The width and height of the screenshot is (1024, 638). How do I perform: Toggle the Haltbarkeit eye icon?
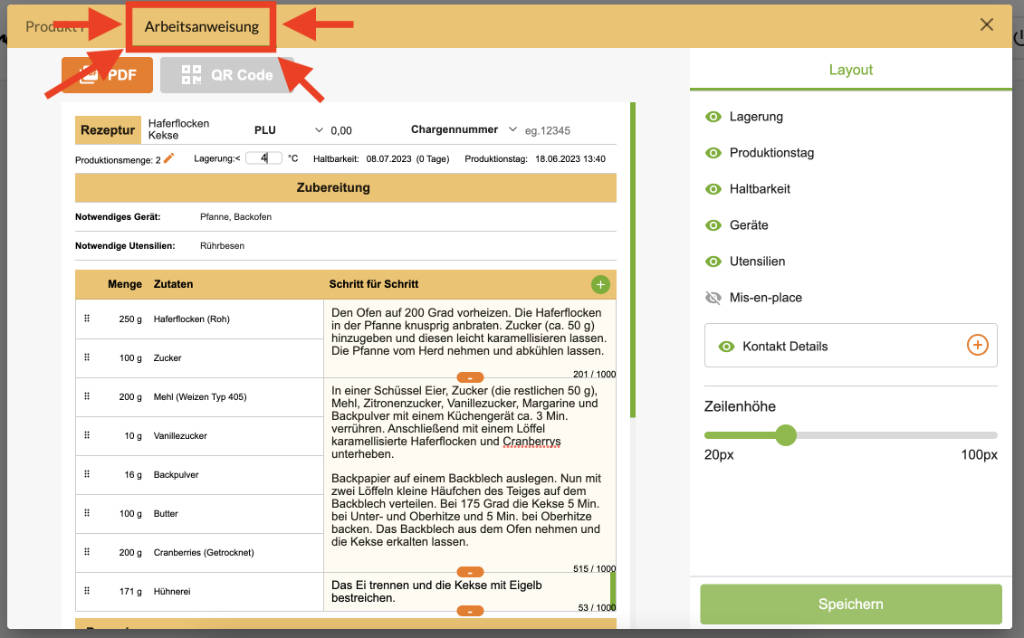(713, 189)
